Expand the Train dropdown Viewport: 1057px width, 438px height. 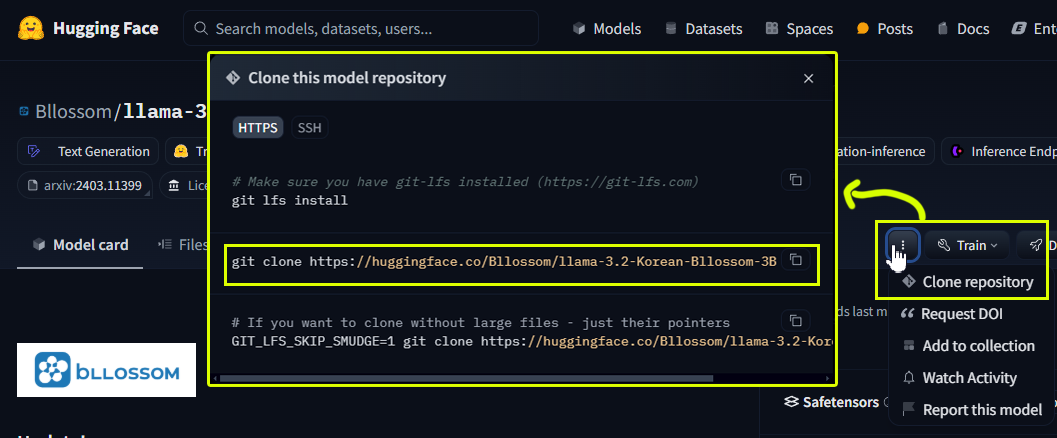[967, 245]
